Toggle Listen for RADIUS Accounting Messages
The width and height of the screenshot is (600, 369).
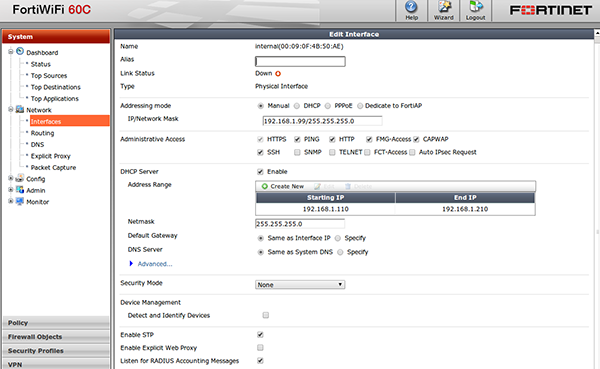coord(260,361)
